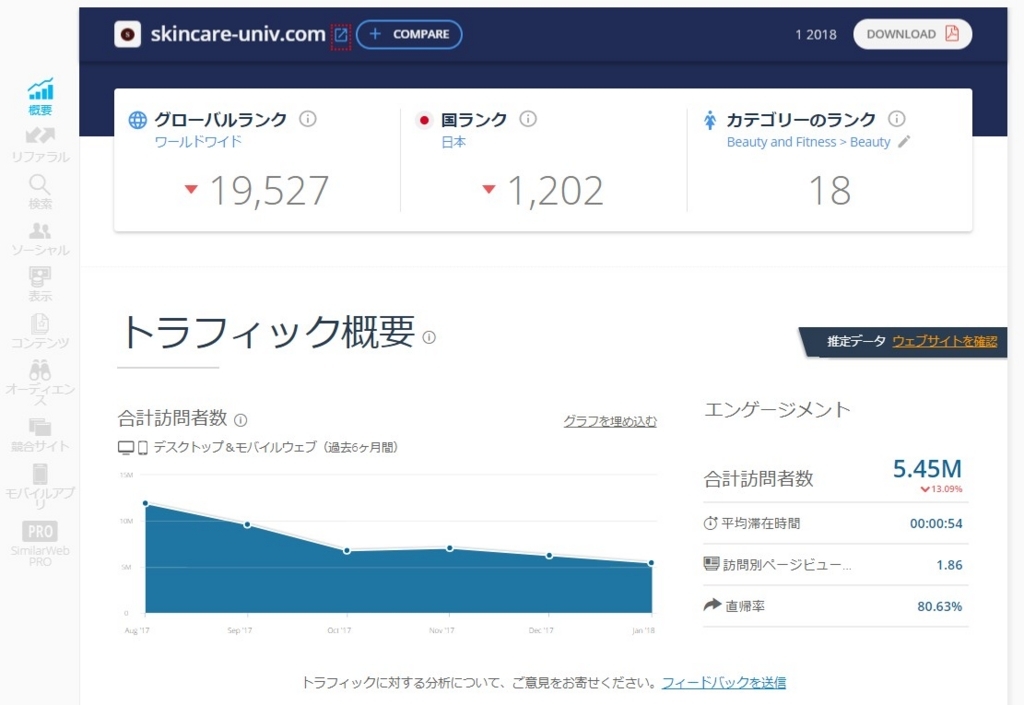The height and width of the screenshot is (705, 1024).
Task: Click the ワールドワイド link
Action: [198, 142]
